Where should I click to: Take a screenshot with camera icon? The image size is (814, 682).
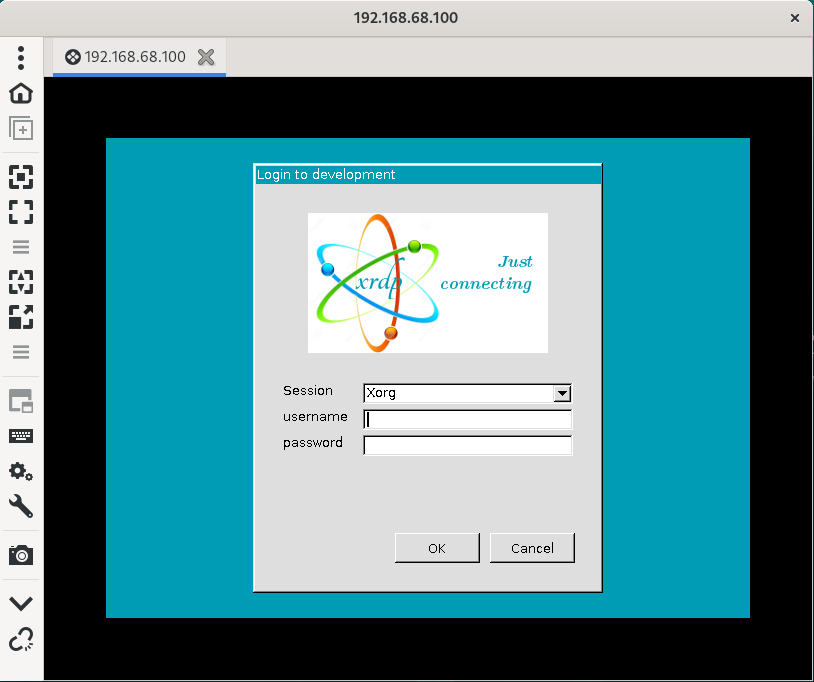[x=21, y=555]
